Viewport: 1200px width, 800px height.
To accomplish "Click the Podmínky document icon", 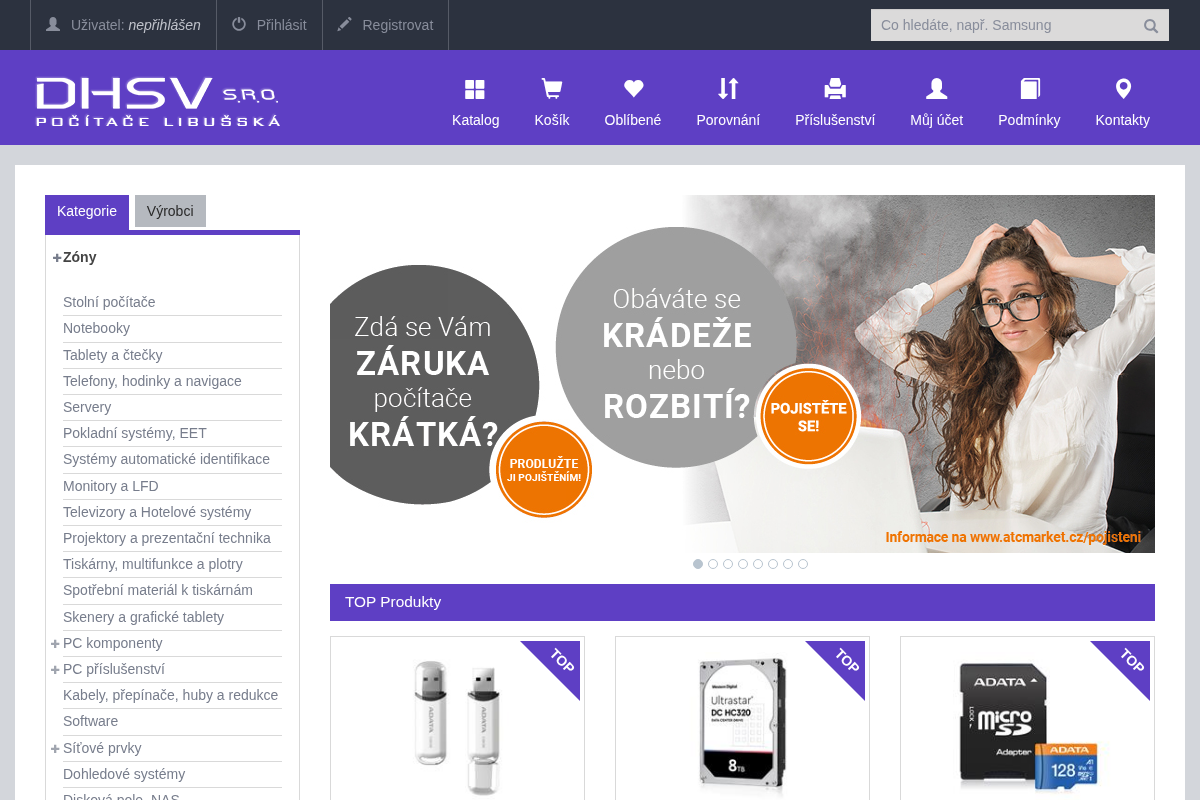I will tap(1030, 90).
